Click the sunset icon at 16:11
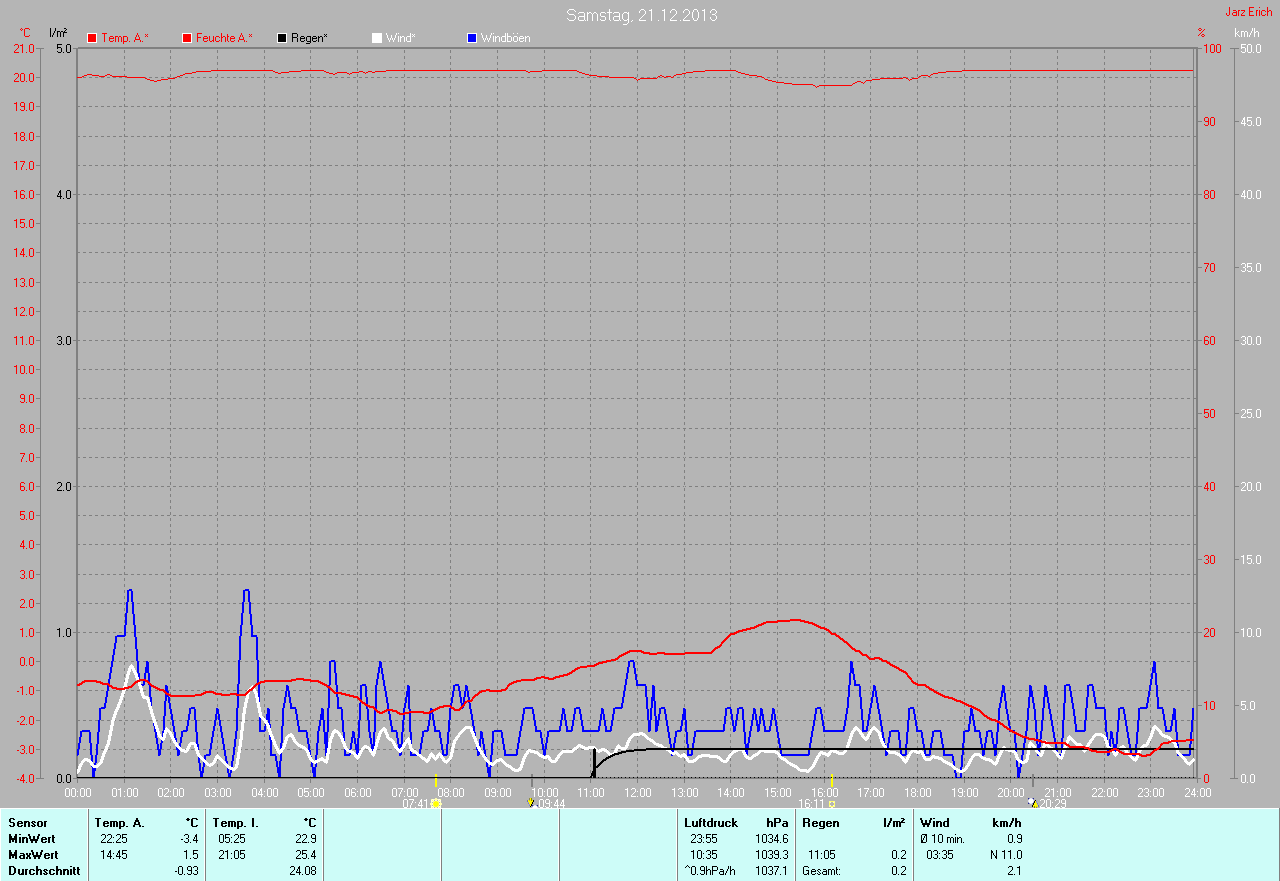Viewport: 1280px width, 881px height. tap(832, 803)
